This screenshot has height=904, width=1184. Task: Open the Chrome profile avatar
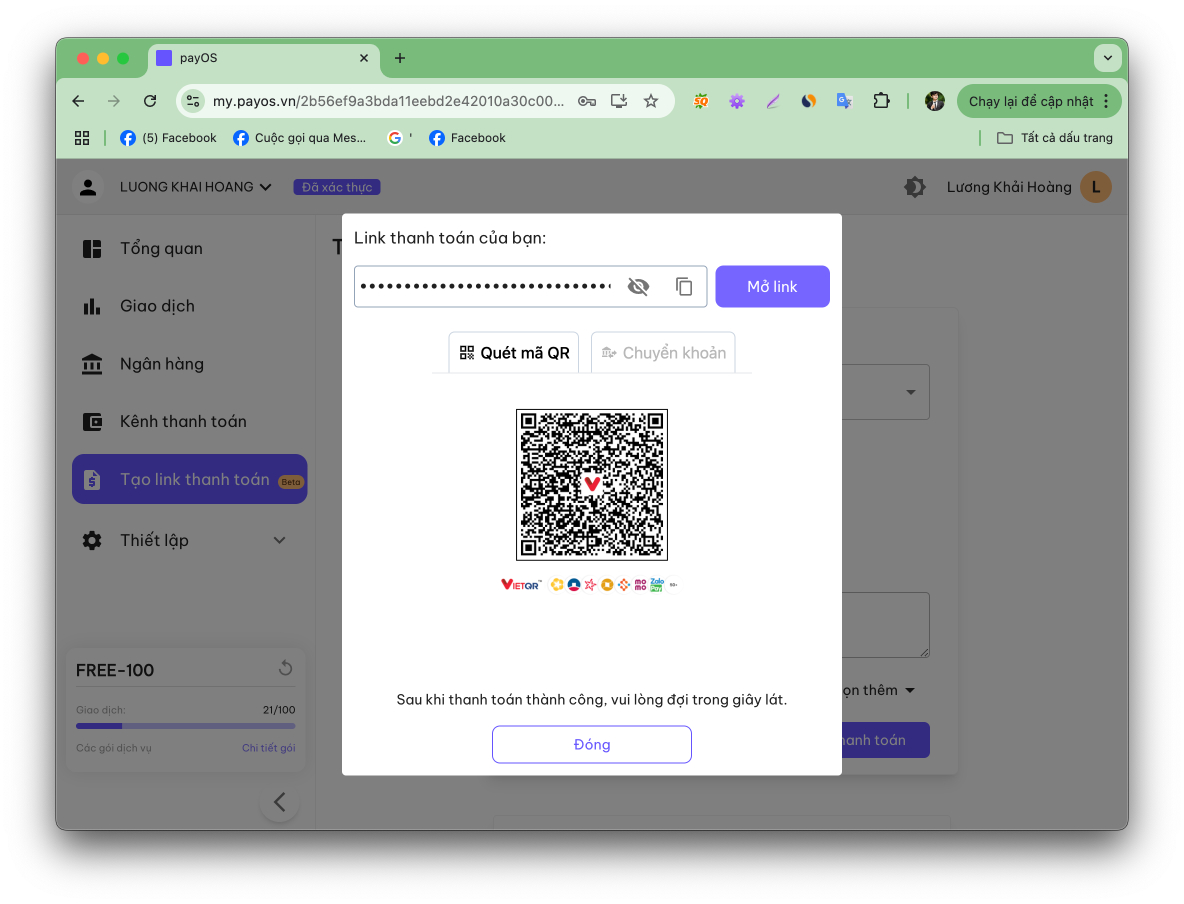tap(935, 101)
